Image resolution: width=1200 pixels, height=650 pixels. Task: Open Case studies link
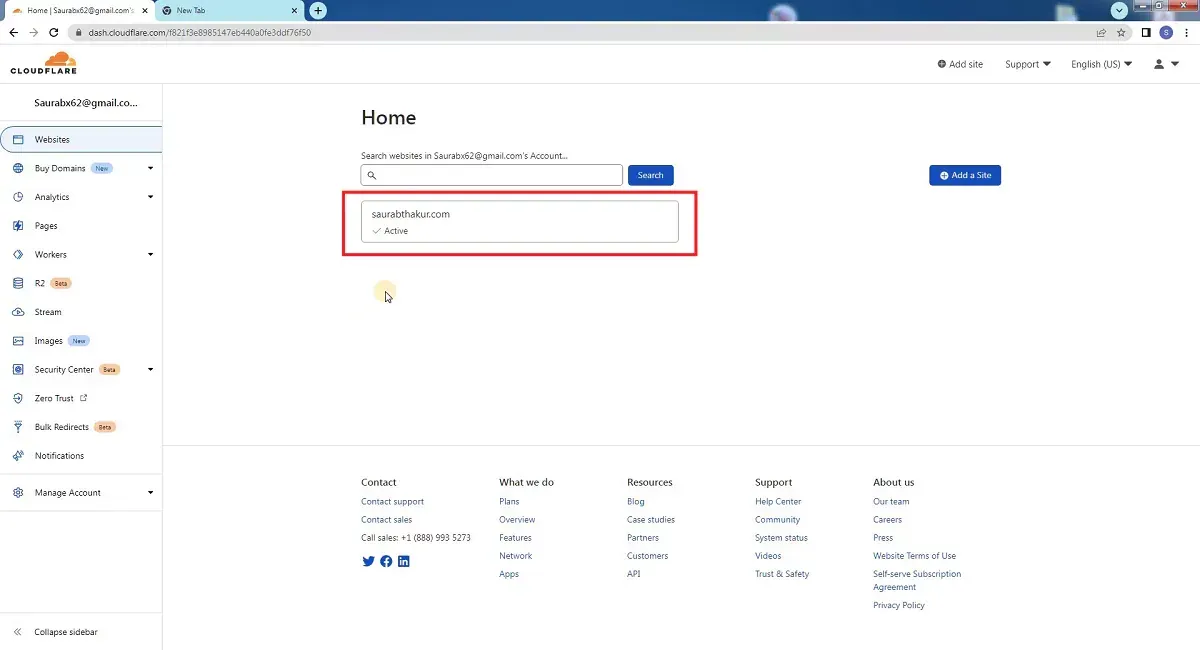651,520
